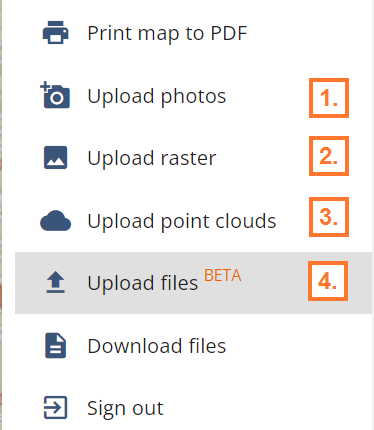Click the cloud icon
The image size is (374, 430).
[x=55, y=221]
